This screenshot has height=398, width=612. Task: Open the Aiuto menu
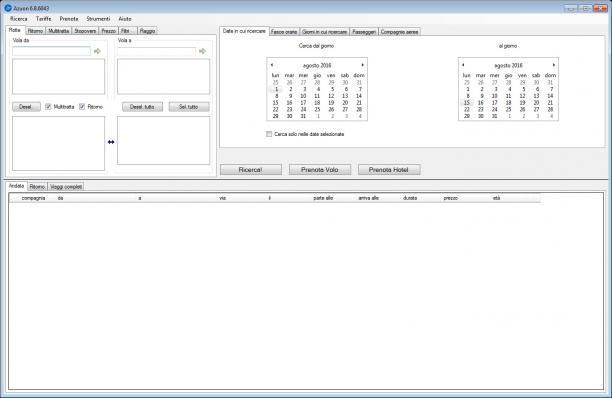(x=125, y=19)
